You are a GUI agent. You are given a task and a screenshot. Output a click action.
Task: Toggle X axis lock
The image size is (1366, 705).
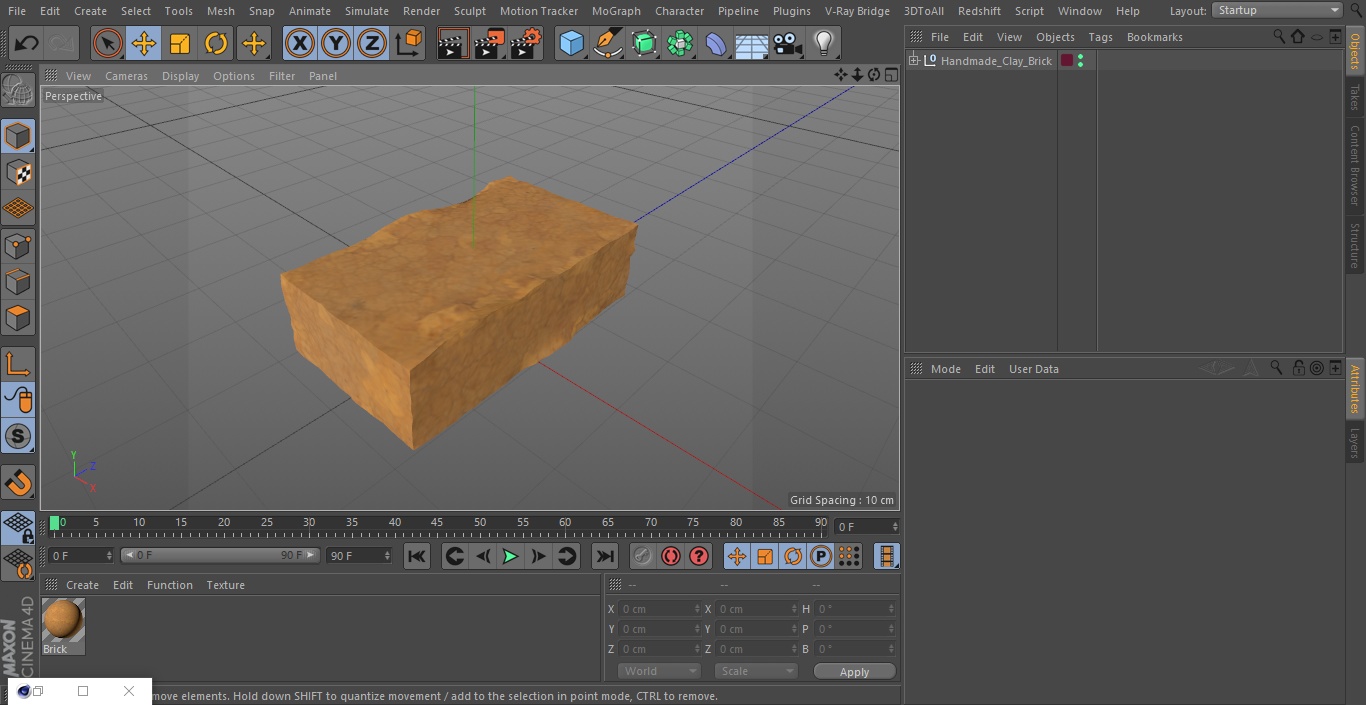pyautogui.click(x=299, y=44)
